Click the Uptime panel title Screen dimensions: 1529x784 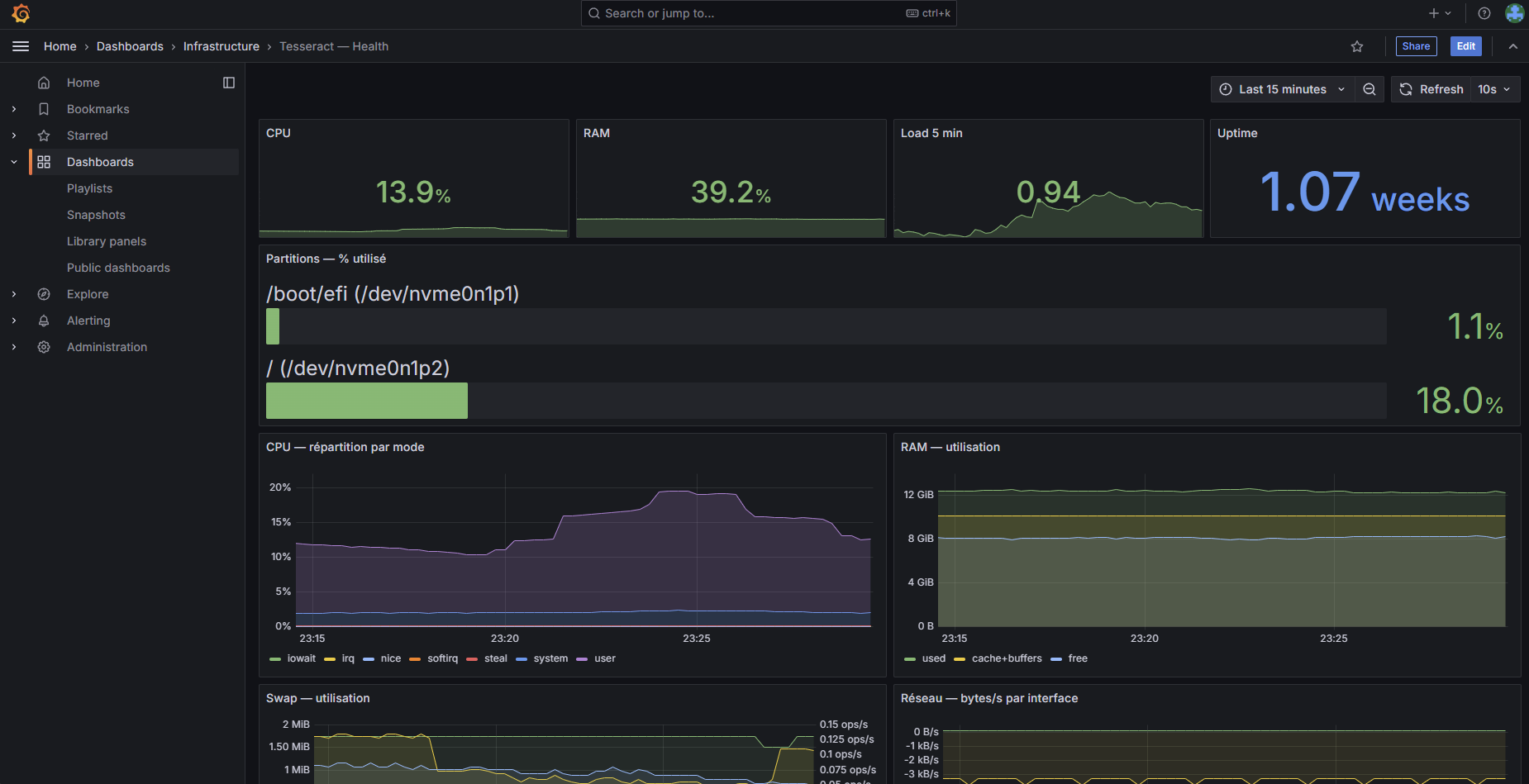(1237, 133)
